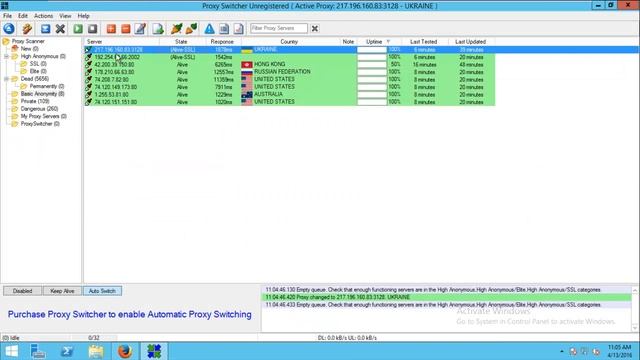Open PowerShell from the taskbar

click(x=67, y=351)
